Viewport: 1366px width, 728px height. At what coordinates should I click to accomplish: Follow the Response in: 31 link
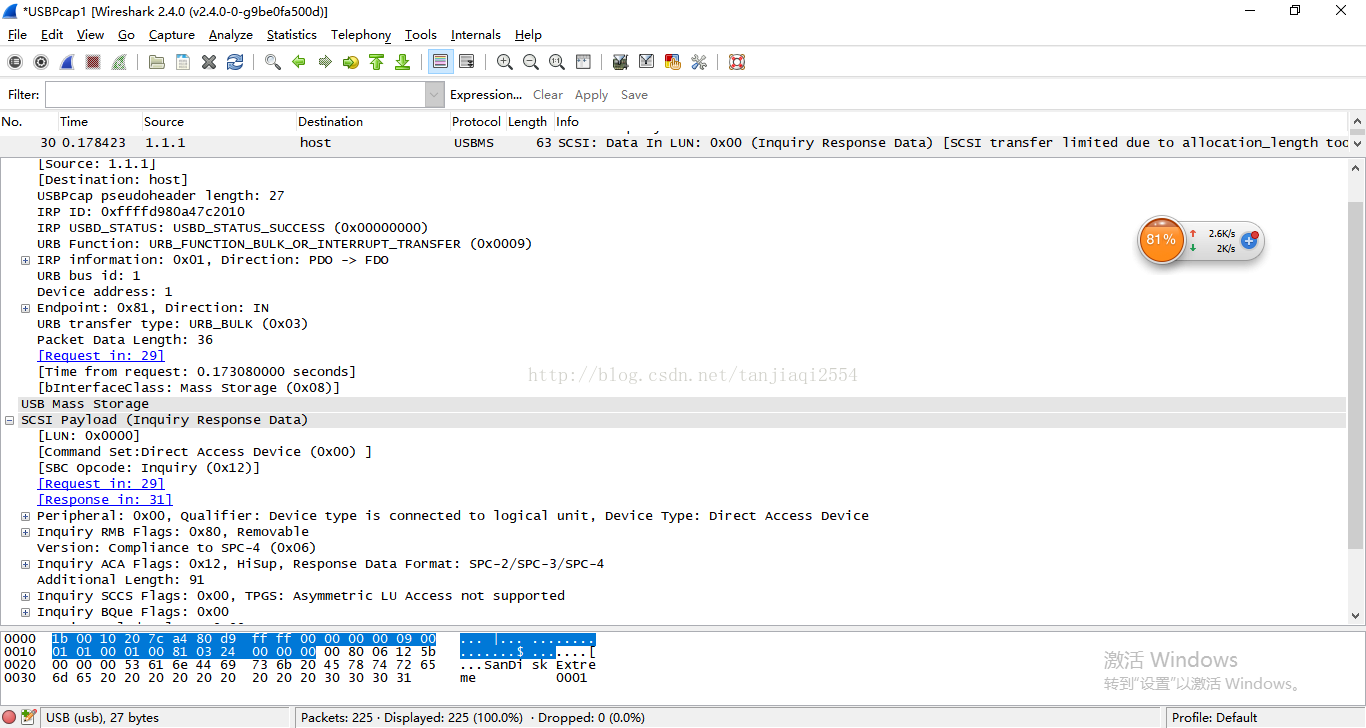(105, 500)
